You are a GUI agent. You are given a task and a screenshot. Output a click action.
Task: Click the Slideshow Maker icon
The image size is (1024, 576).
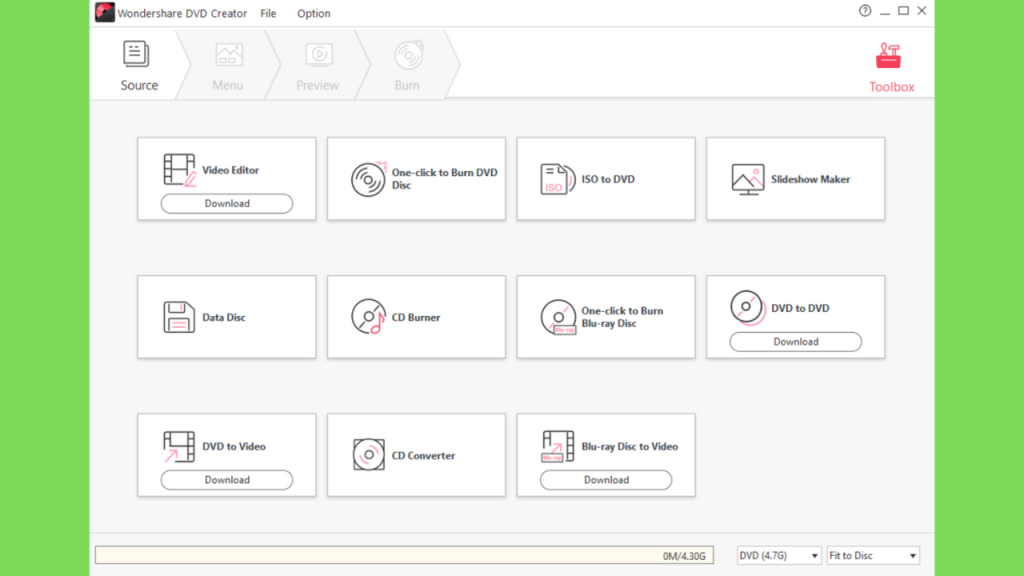748,179
